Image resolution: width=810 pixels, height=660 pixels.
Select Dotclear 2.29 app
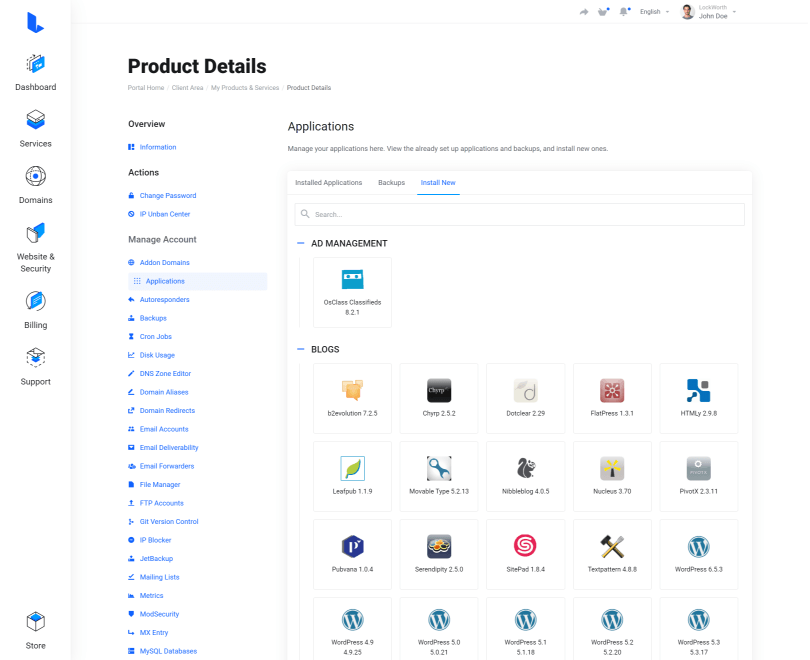[525, 398]
